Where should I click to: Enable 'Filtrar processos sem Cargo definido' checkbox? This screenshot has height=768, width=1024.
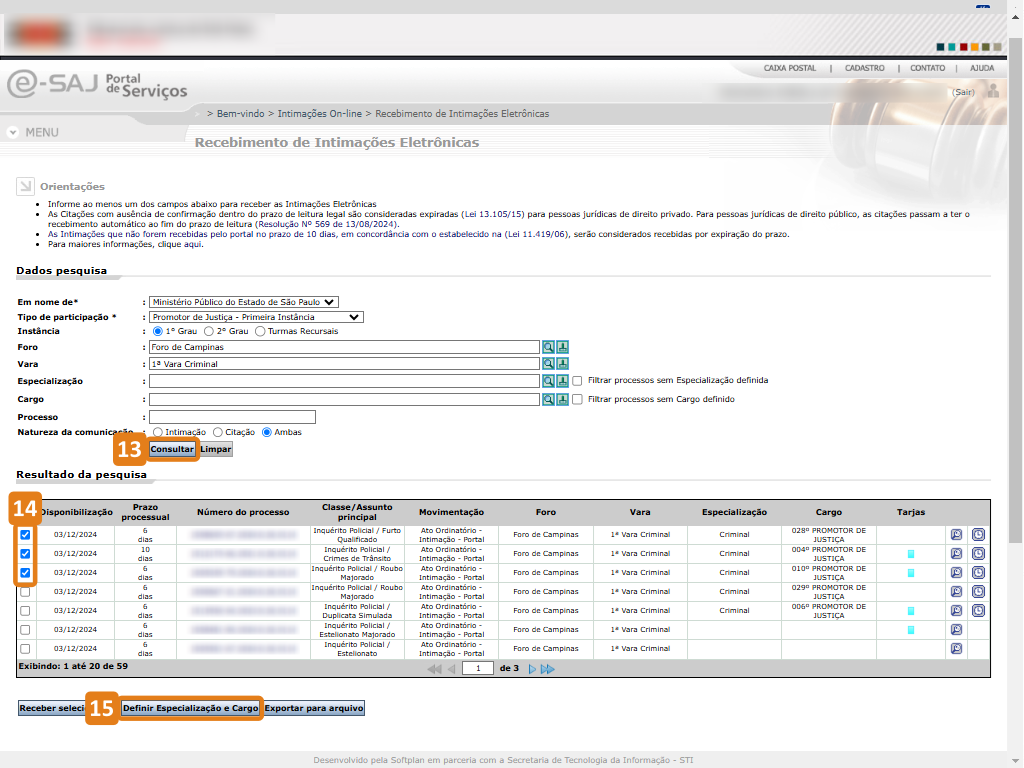[x=577, y=399]
